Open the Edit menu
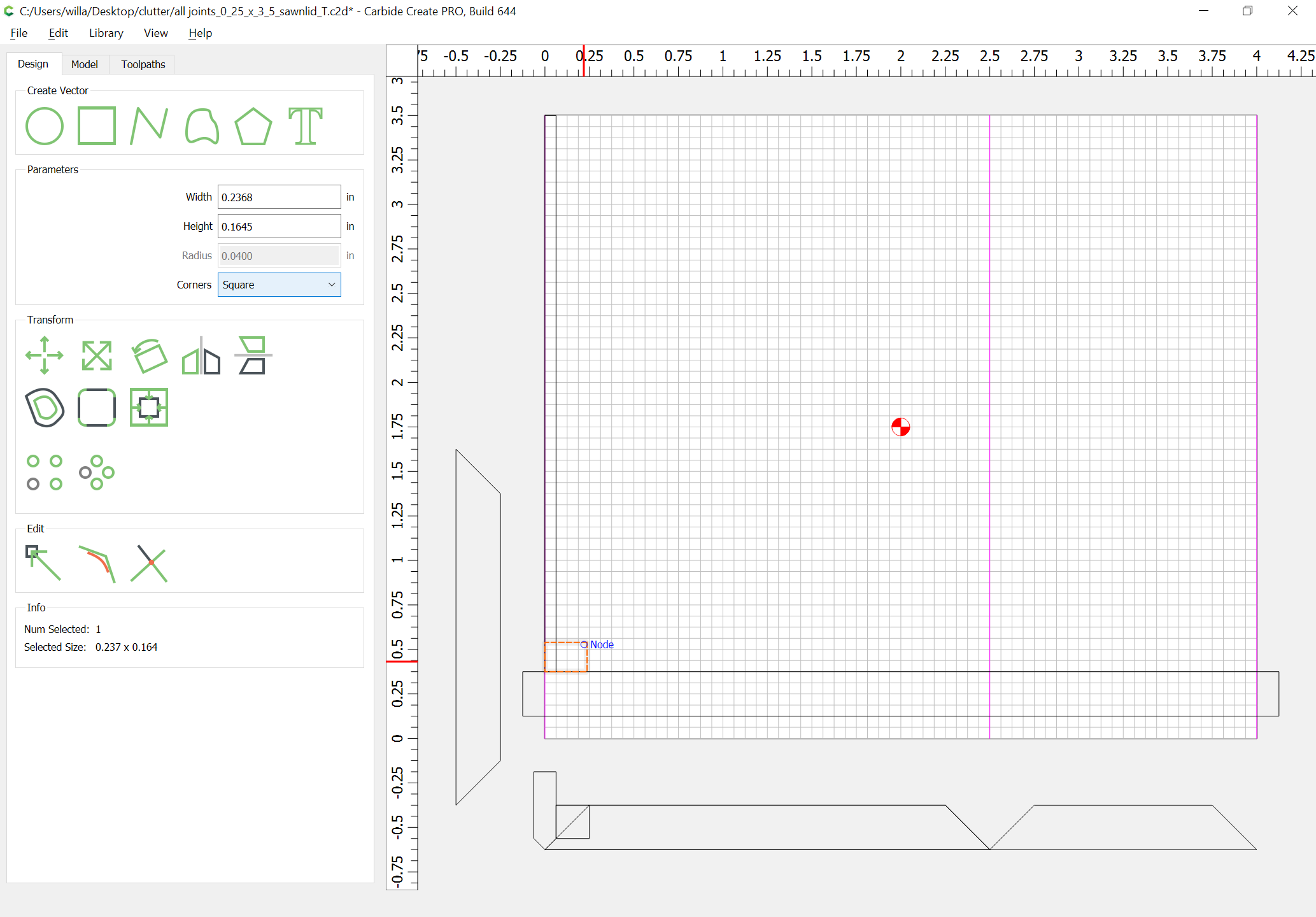The width and height of the screenshot is (1316, 917). 58,33
